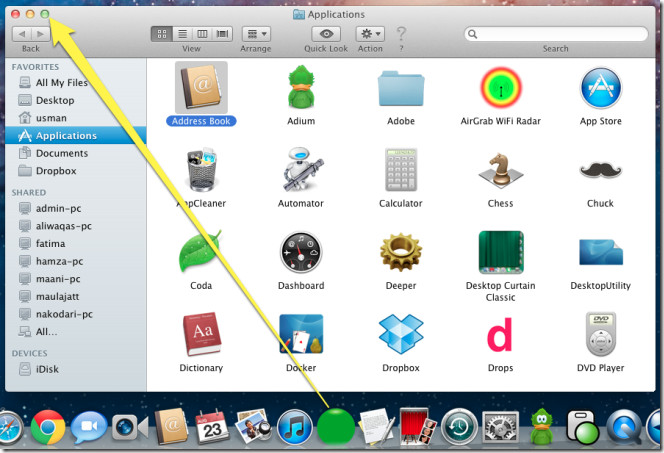This screenshot has width=664, height=453.
Task: Click the Finder search field
Action: pyautogui.click(x=556, y=34)
